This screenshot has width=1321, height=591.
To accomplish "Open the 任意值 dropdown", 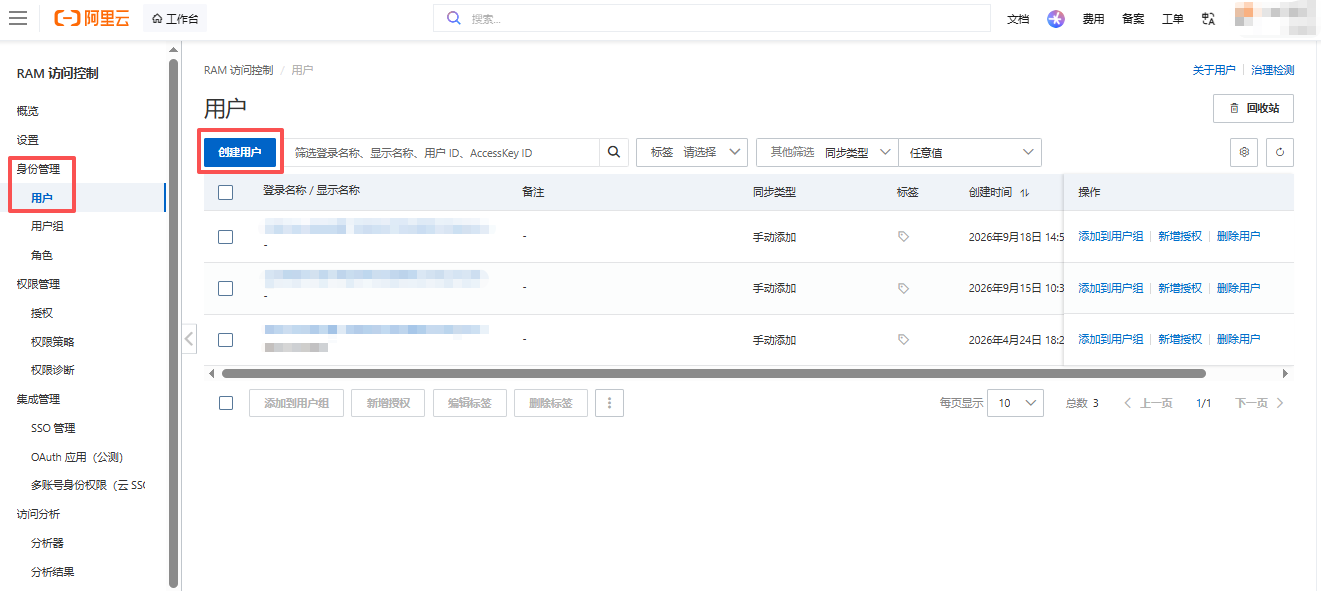I will (970, 152).
